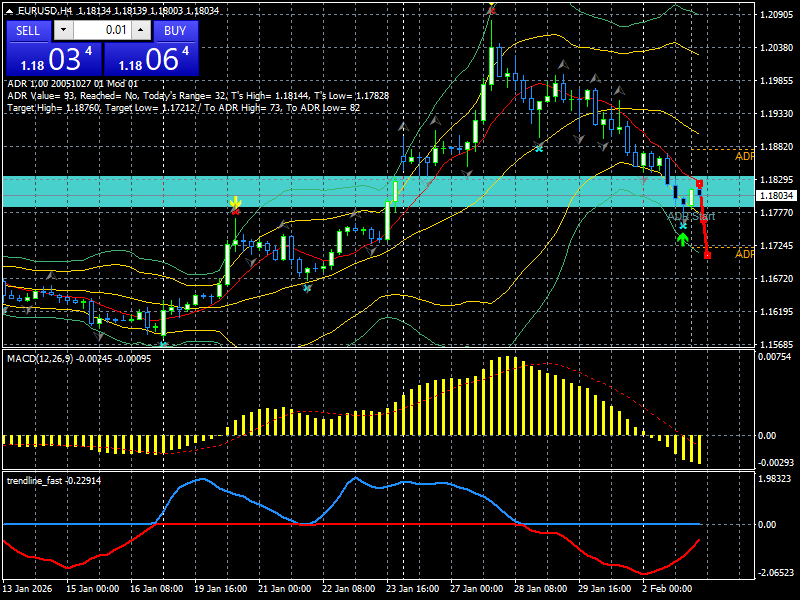Screen dimensions: 800x600
Task: Click upper orange ADR level label
Action: [x=744, y=156]
